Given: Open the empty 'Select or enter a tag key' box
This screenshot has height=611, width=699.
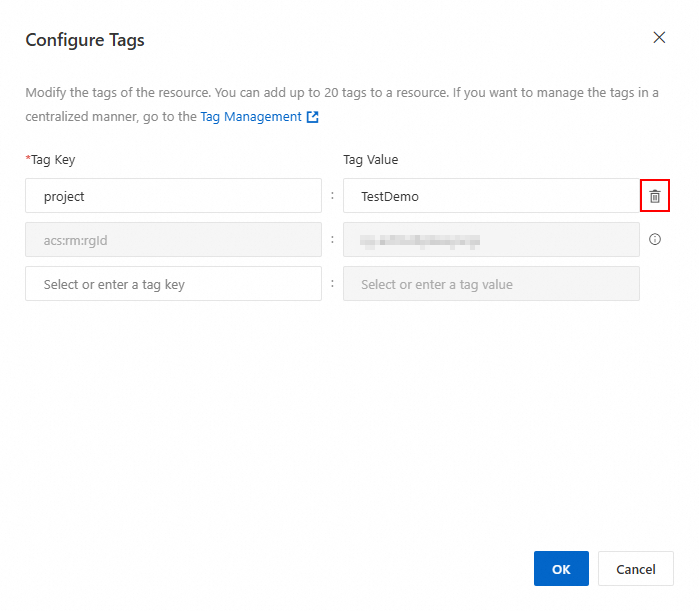Looking at the screenshot, I should click(173, 284).
